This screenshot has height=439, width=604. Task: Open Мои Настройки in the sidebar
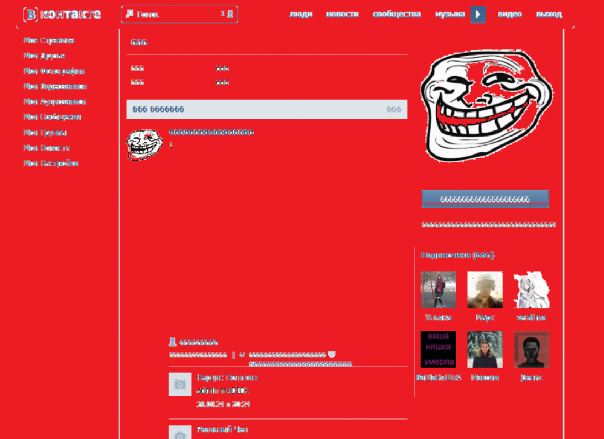point(51,163)
